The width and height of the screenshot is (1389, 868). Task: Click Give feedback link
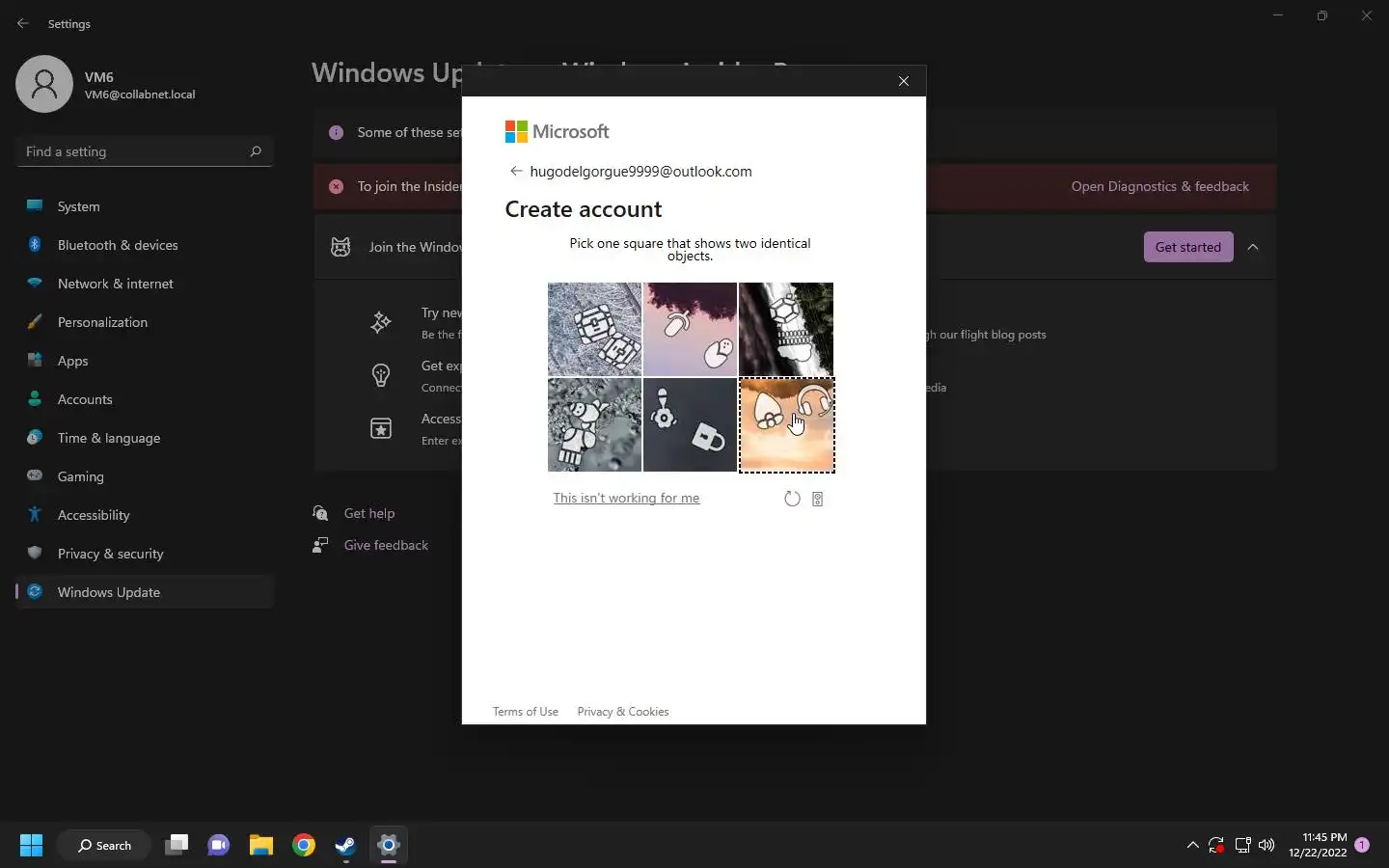(x=386, y=545)
